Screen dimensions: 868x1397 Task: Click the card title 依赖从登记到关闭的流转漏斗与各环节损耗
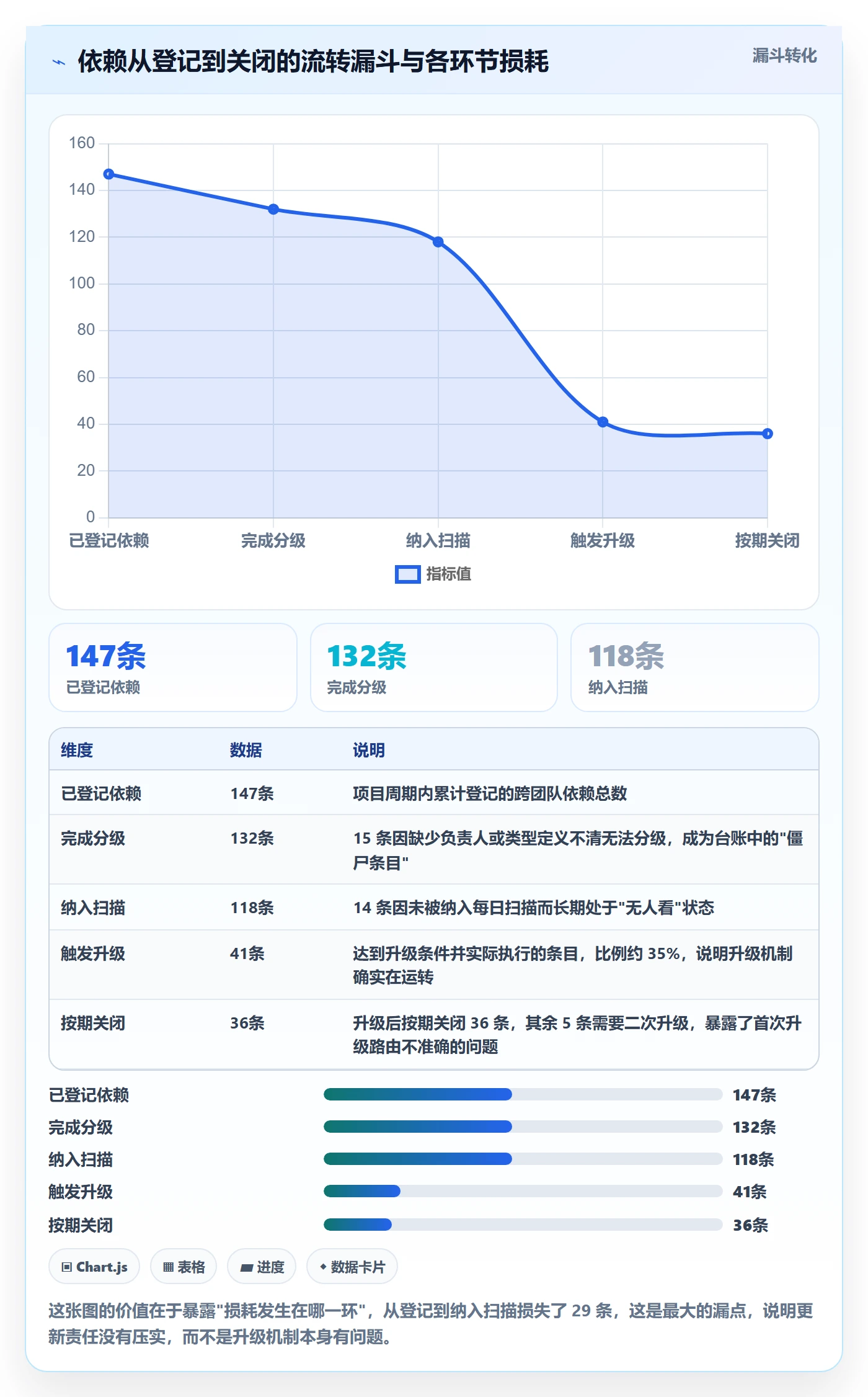coord(313,62)
